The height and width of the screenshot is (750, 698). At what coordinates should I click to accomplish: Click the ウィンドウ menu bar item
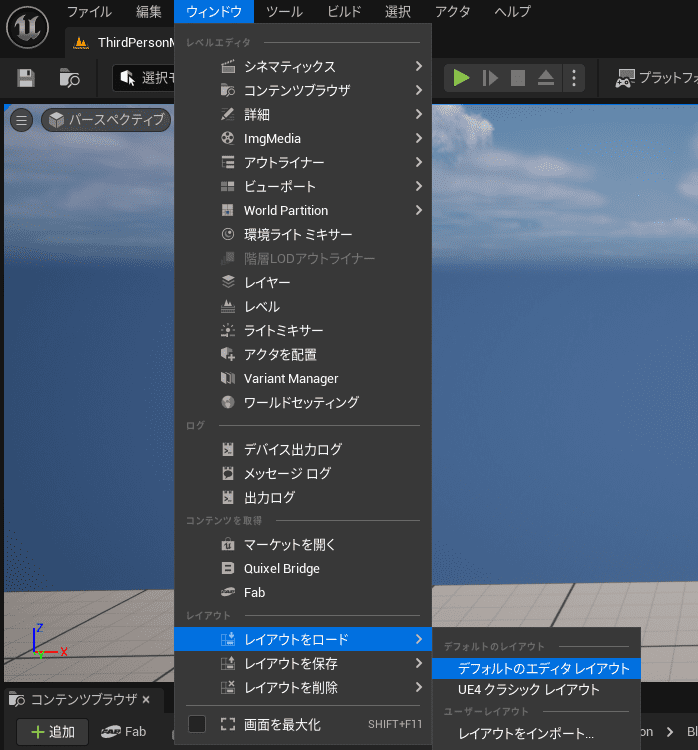tap(214, 11)
